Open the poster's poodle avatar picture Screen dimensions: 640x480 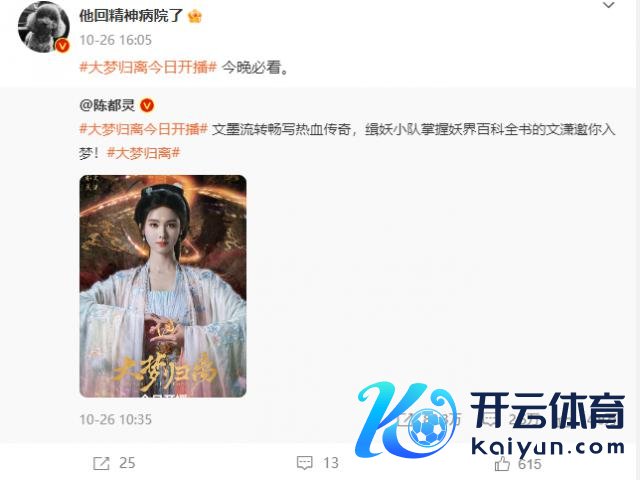pos(44,27)
